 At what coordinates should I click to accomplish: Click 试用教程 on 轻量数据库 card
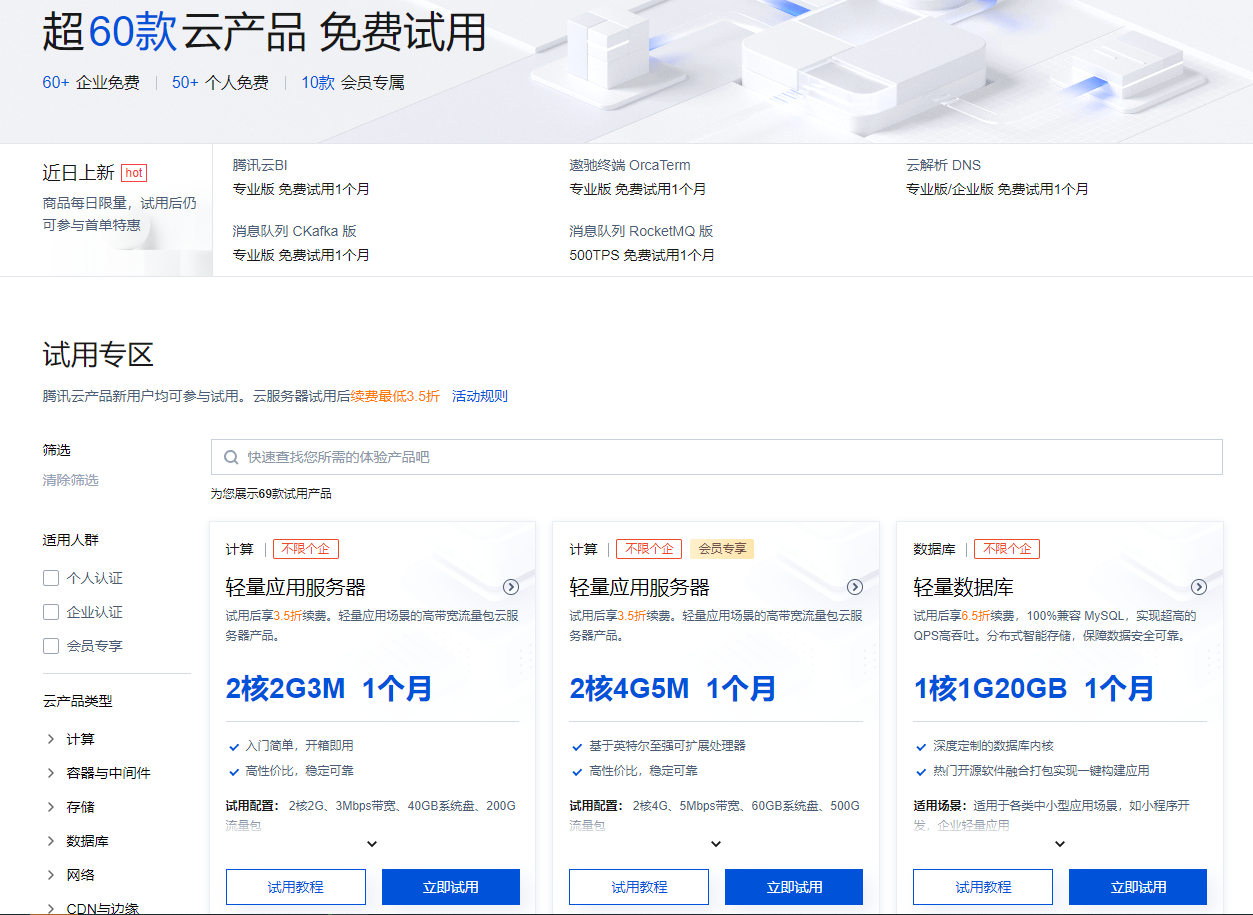pyautogui.click(x=983, y=887)
